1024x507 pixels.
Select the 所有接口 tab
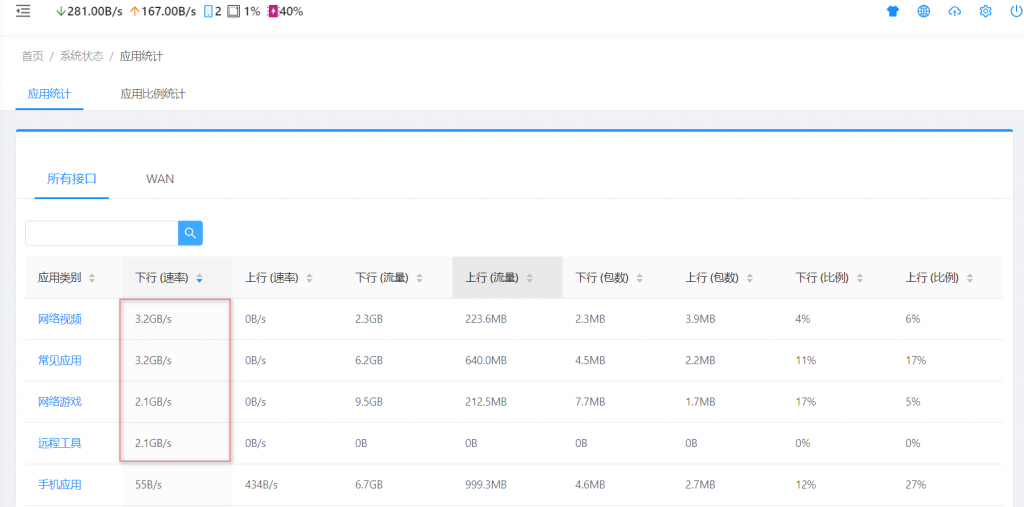point(72,178)
